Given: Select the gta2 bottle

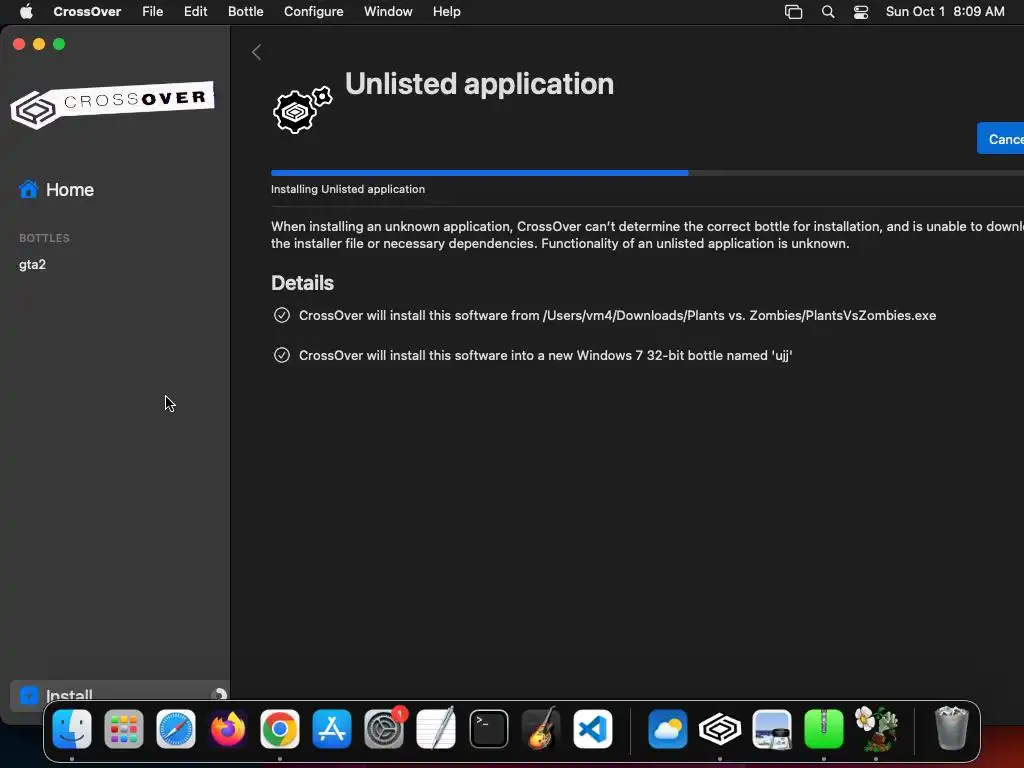Looking at the screenshot, I should tap(33, 264).
